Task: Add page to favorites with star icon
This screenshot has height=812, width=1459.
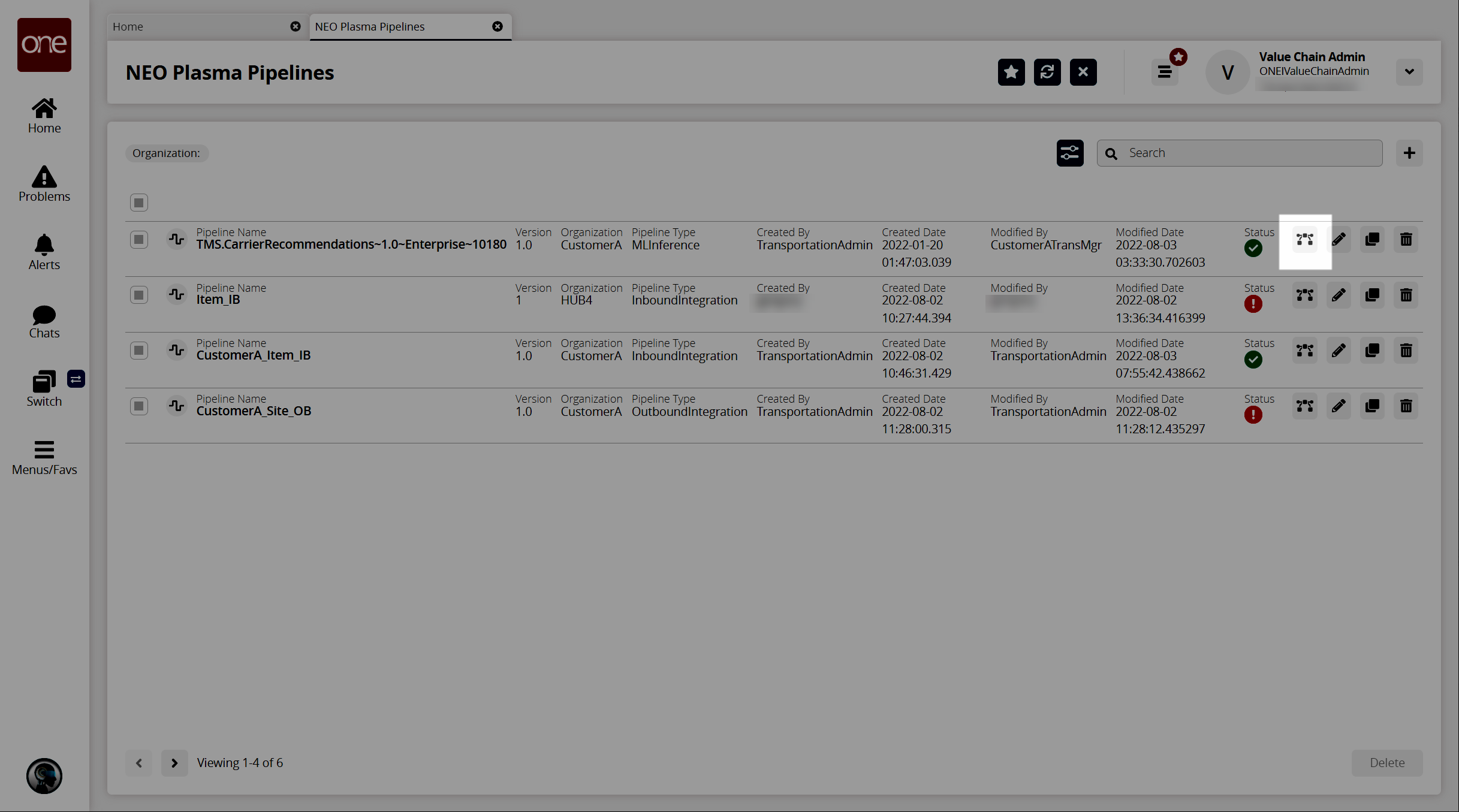Action: [x=1011, y=73]
